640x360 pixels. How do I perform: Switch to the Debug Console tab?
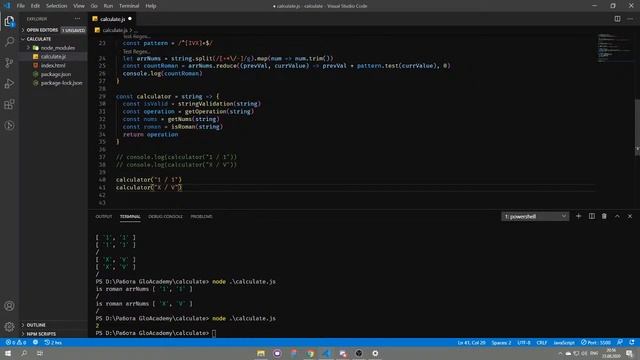click(165, 216)
